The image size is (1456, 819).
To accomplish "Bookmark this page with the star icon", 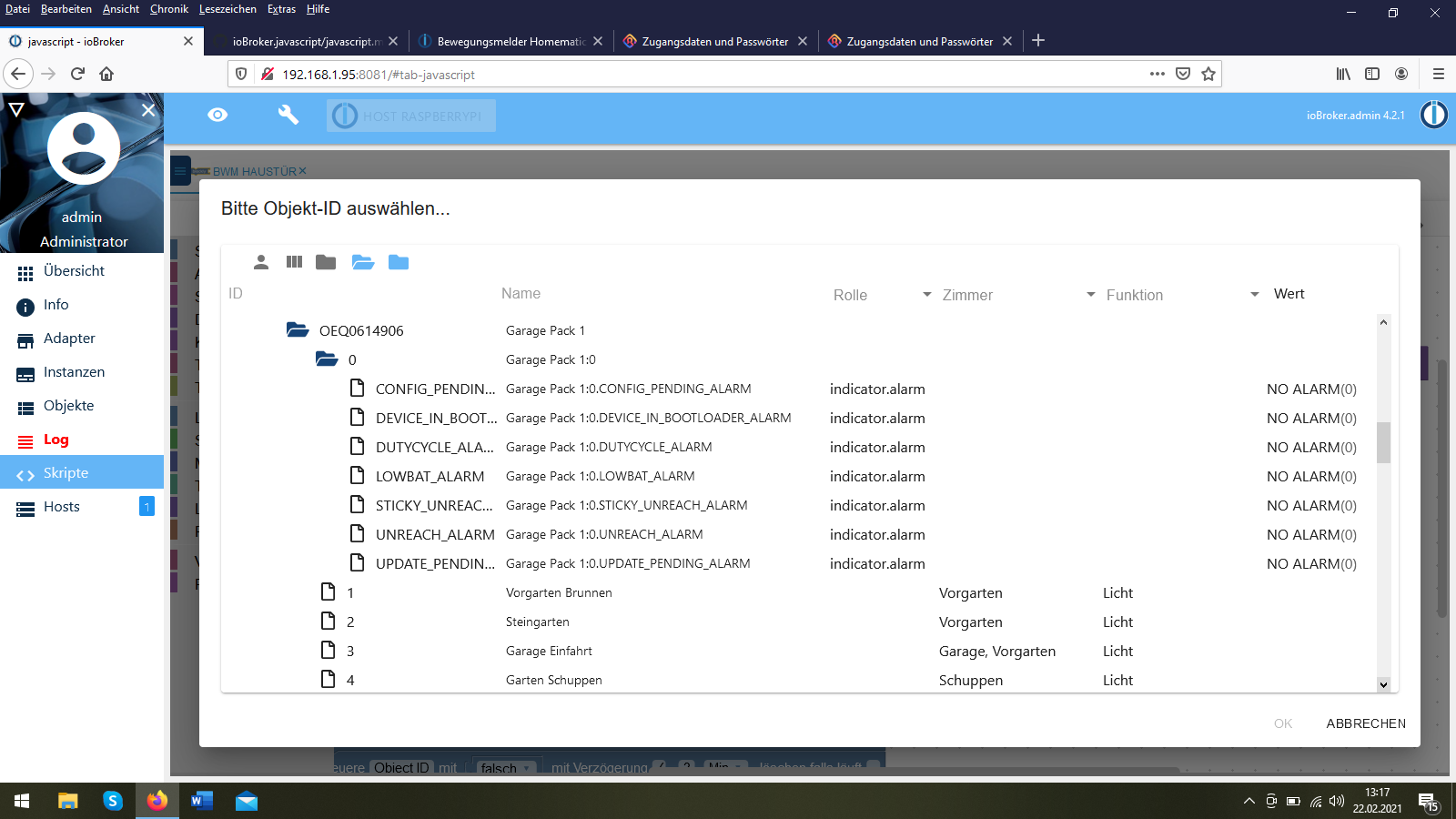I will (x=1208, y=74).
